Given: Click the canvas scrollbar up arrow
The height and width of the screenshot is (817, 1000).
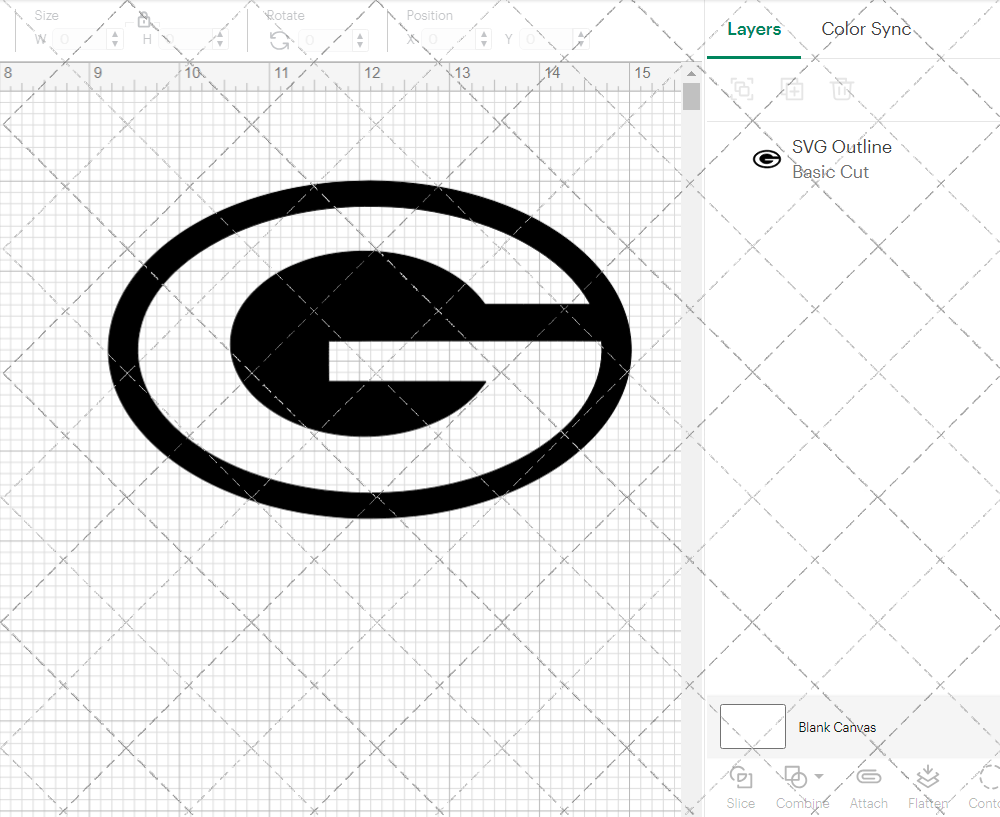Looking at the screenshot, I should (691, 73).
